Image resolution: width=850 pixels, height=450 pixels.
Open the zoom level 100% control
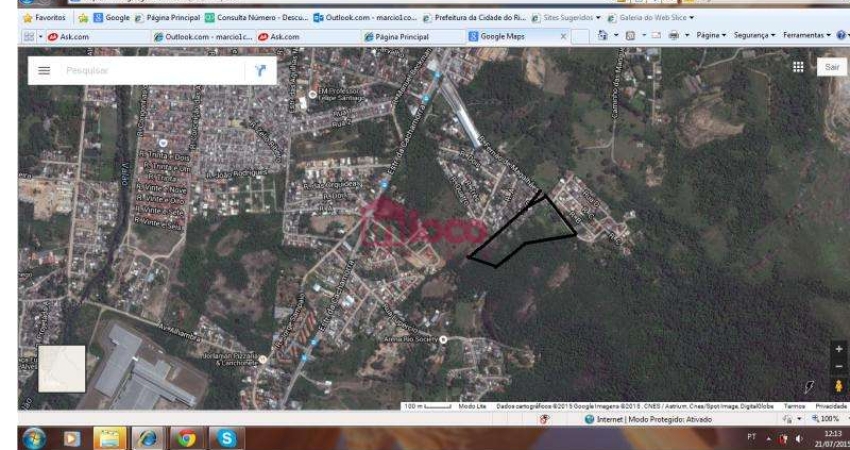[x=827, y=419]
